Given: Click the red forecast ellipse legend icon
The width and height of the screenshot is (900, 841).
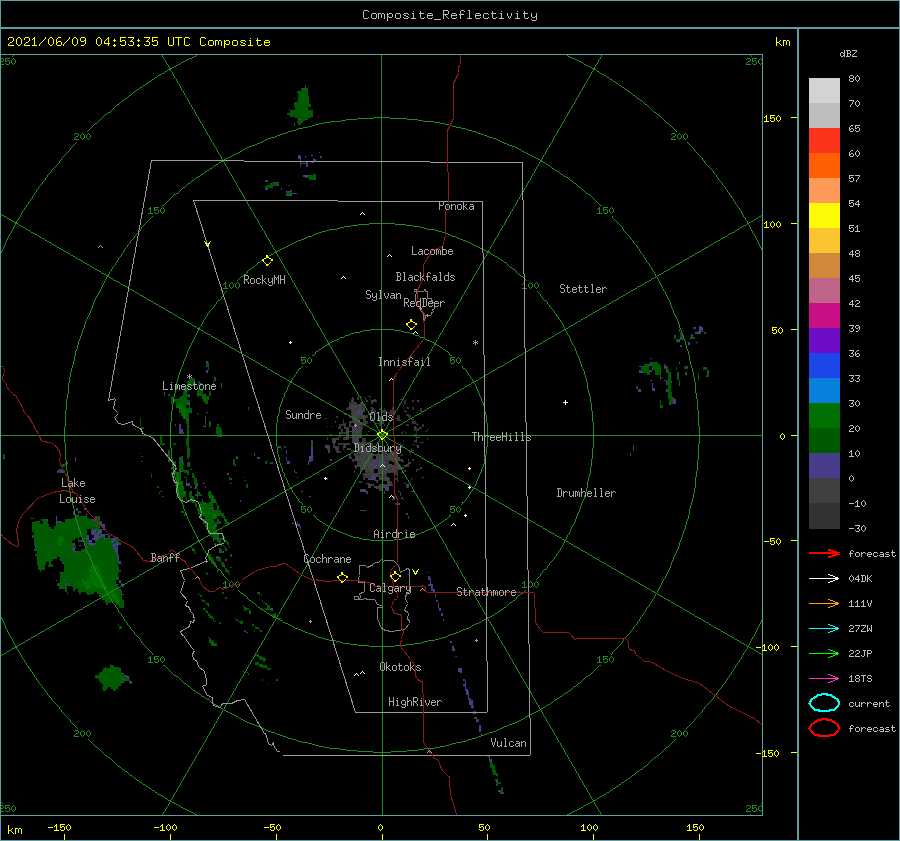Looking at the screenshot, I should tap(824, 728).
